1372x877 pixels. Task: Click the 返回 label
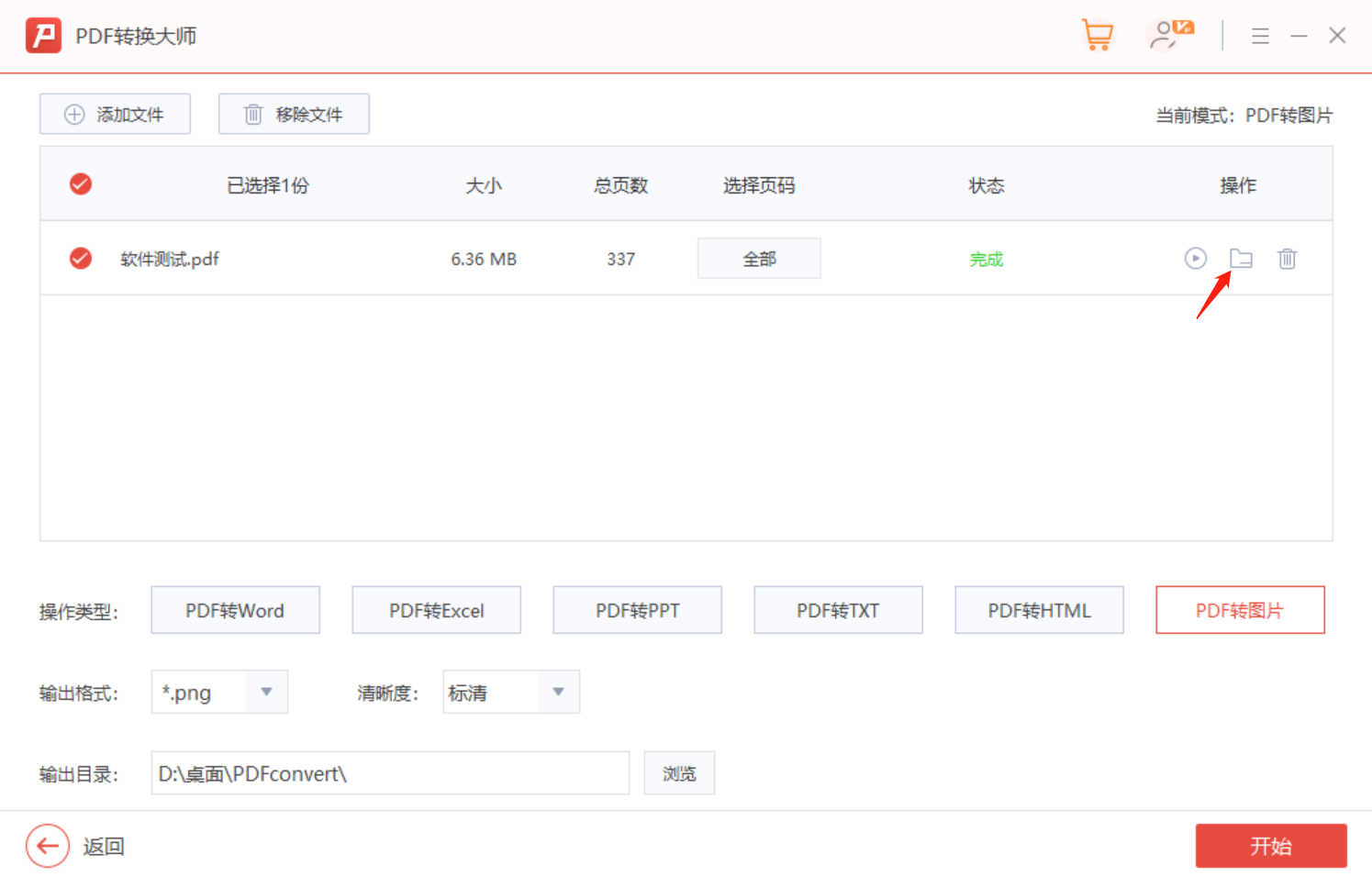(x=104, y=846)
